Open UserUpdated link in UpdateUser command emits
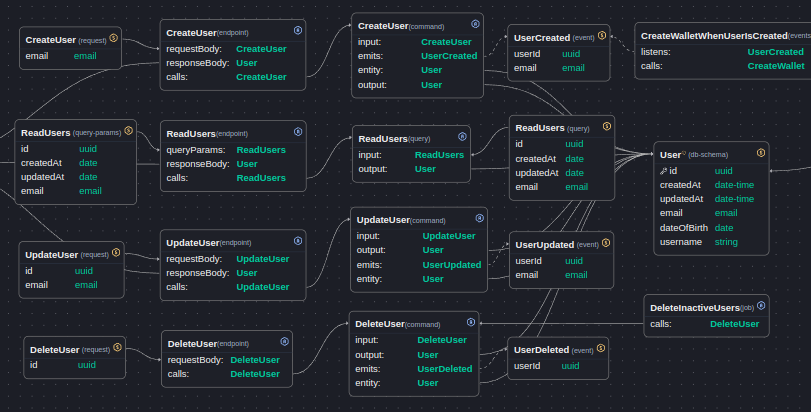This screenshot has width=811, height=412. tap(452, 265)
